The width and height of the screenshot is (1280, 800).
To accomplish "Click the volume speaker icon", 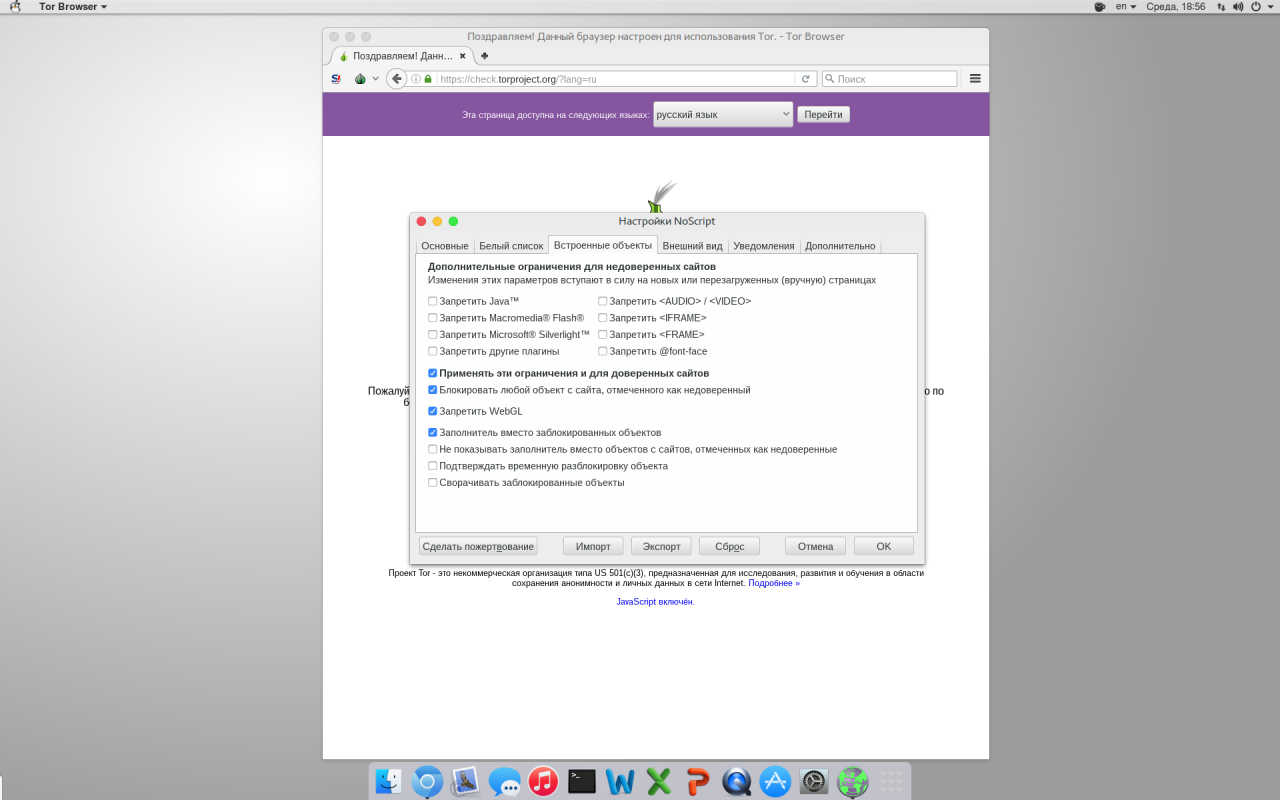I will pyautogui.click(x=1238, y=6).
